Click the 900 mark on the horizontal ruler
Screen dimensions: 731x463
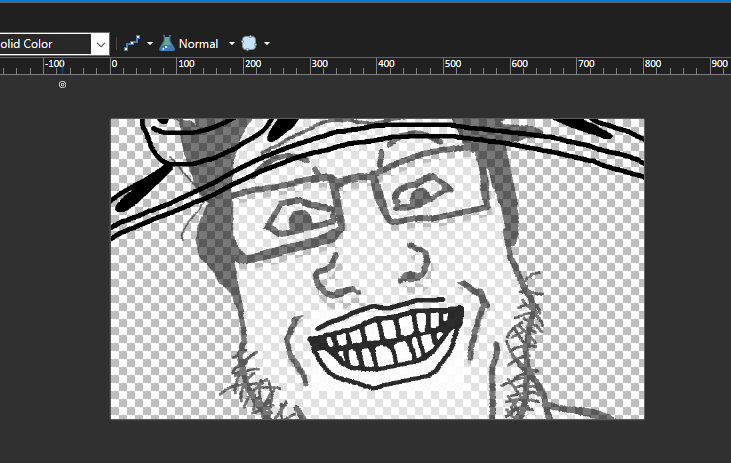[718, 65]
